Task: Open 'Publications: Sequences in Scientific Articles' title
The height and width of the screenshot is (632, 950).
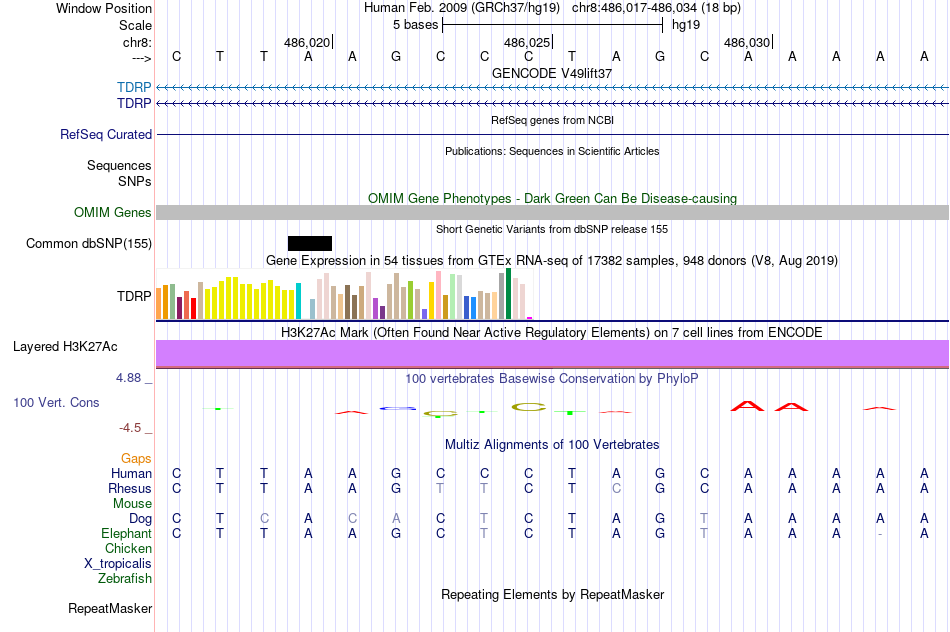Action: coord(552,151)
